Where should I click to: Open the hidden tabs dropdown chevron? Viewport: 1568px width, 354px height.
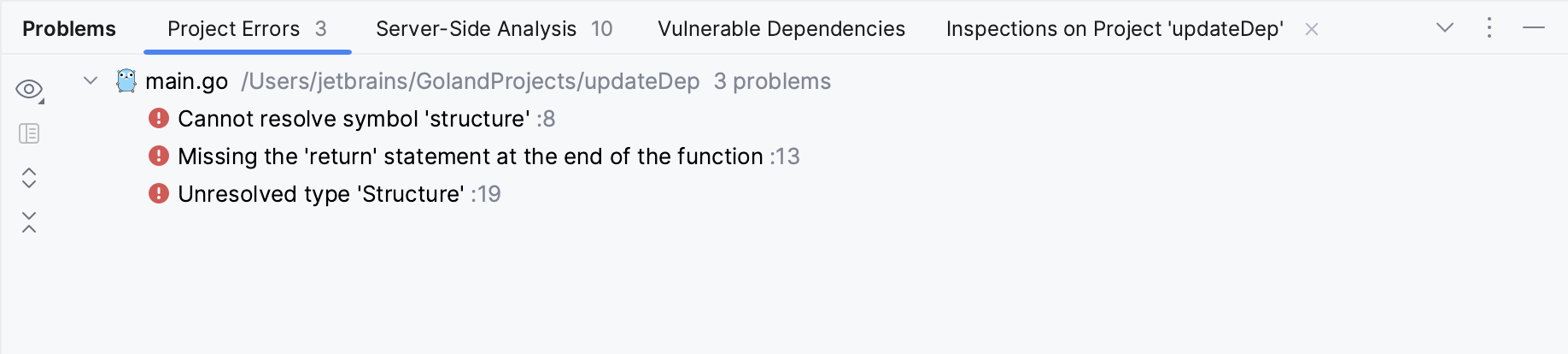click(x=1445, y=28)
